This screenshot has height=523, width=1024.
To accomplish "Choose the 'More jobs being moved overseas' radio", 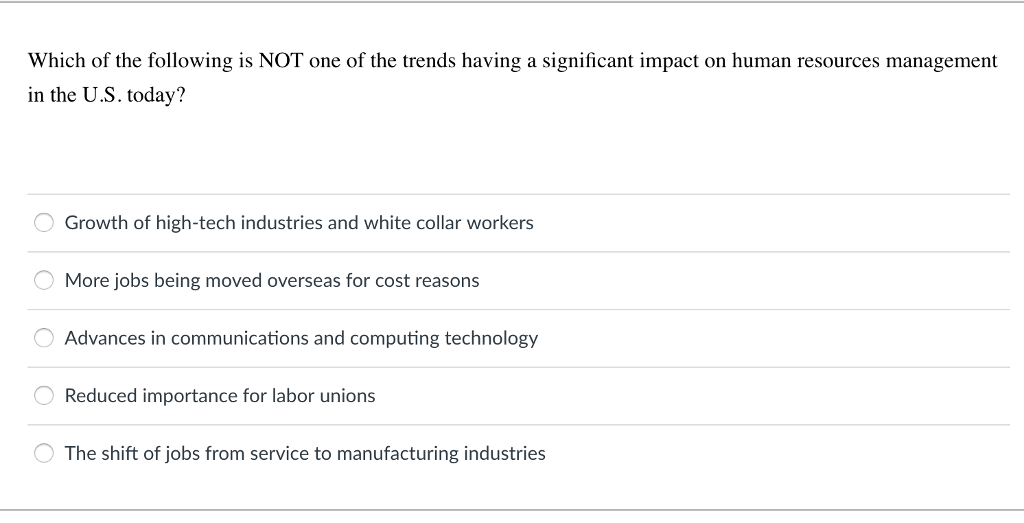I will pyautogui.click(x=44, y=280).
